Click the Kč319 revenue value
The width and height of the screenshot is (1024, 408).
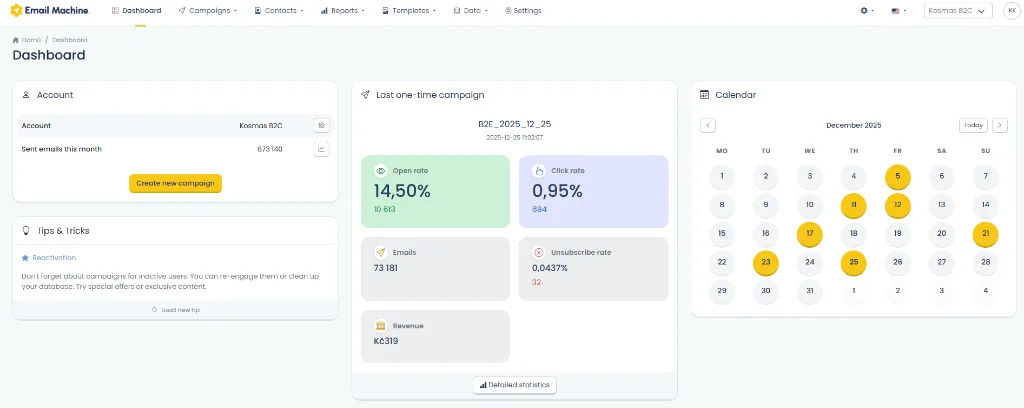point(386,341)
